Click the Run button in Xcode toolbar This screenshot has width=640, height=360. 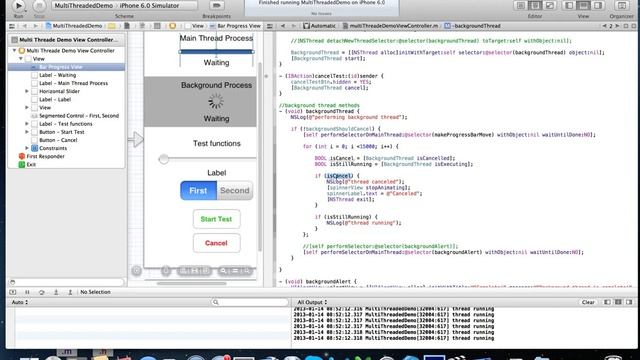point(18,6)
